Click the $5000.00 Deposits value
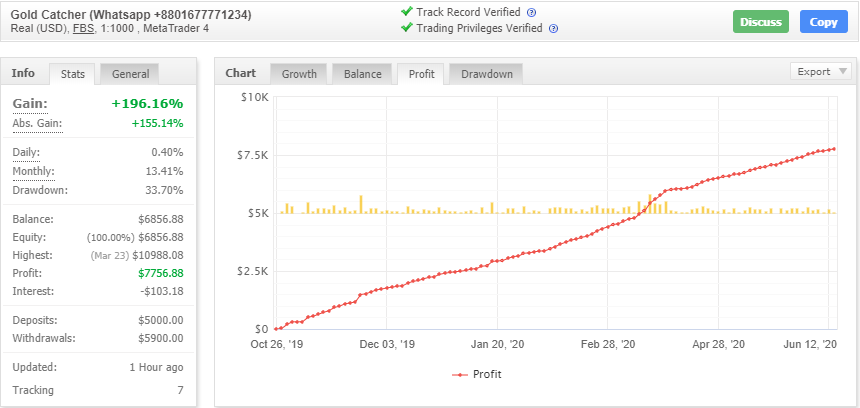 coord(161,320)
